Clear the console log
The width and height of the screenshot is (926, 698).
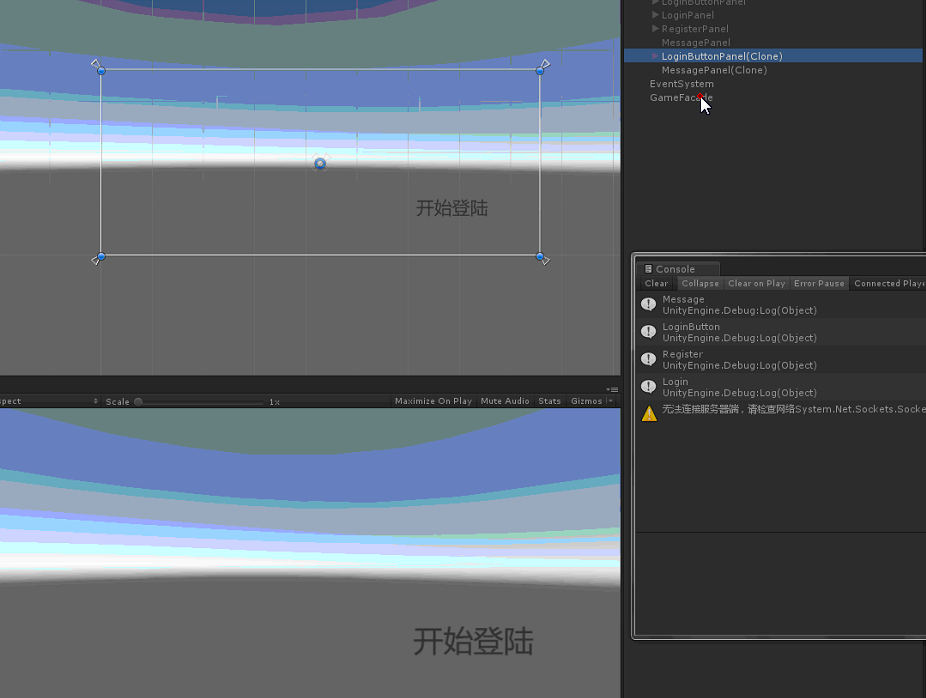click(x=656, y=283)
